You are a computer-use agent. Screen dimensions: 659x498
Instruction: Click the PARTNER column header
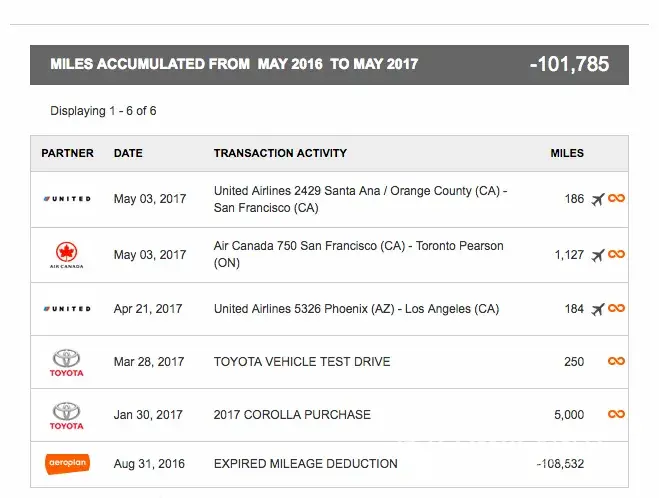click(x=67, y=153)
